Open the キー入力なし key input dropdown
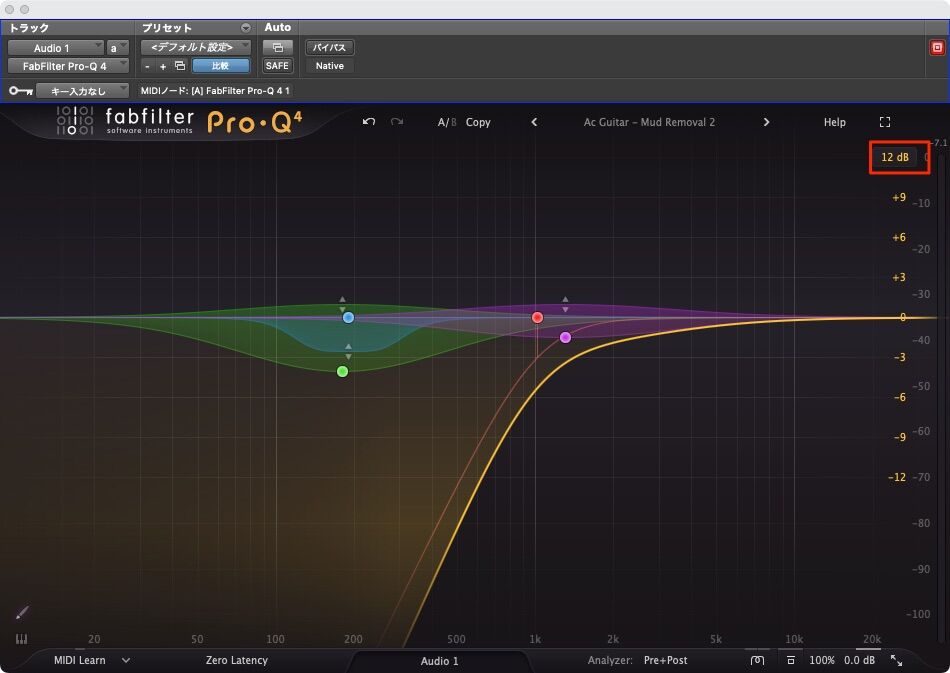The width and height of the screenshot is (950, 673). [82, 91]
